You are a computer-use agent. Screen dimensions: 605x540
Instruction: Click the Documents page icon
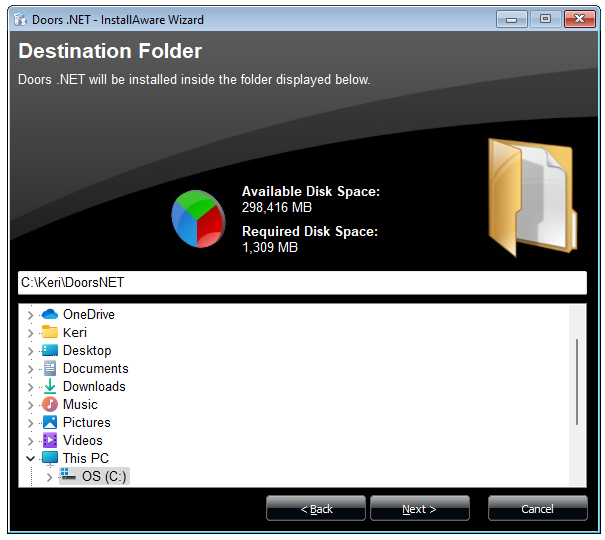(50, 368)
